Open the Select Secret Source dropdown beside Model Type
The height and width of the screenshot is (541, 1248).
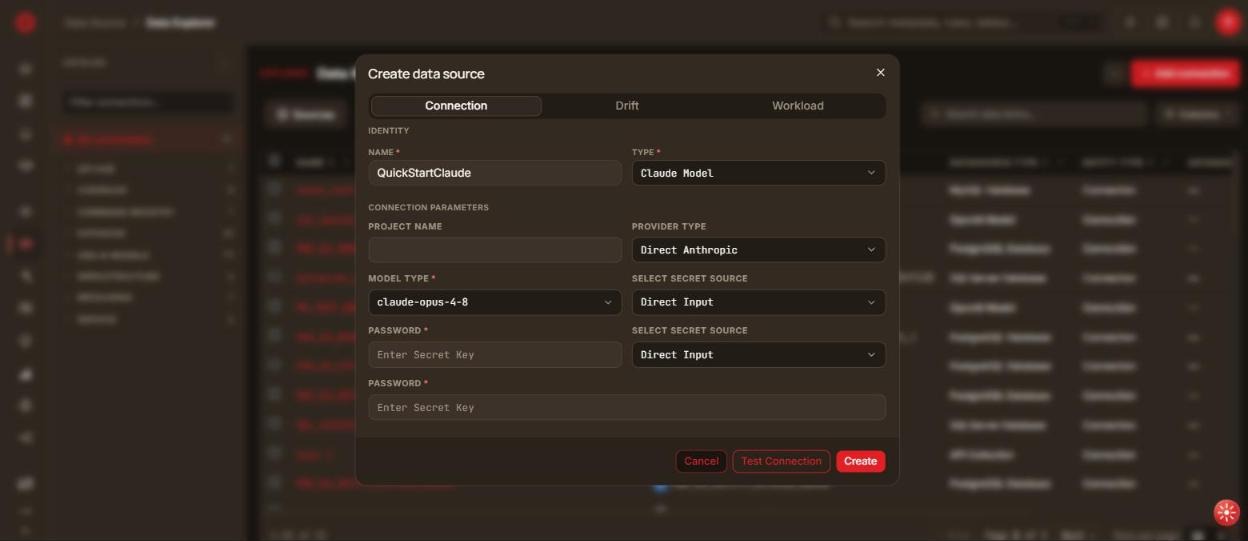click(x=758, y=302)
